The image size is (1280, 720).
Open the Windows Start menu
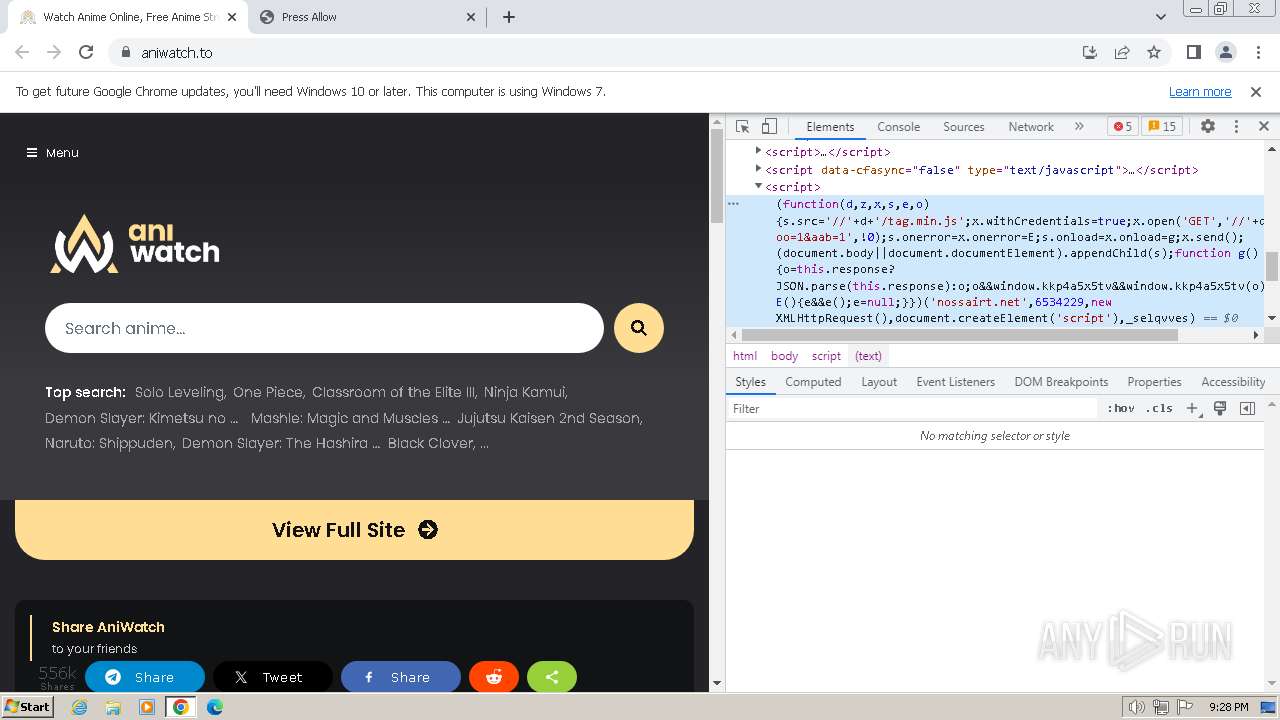click(27, 707)
